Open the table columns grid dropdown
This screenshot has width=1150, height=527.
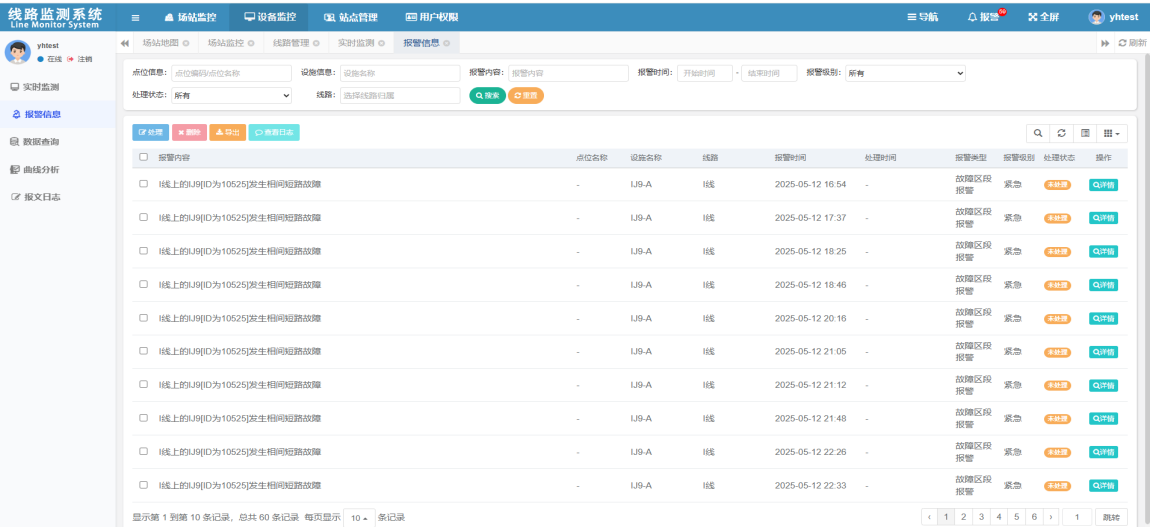coord(1112,133)
